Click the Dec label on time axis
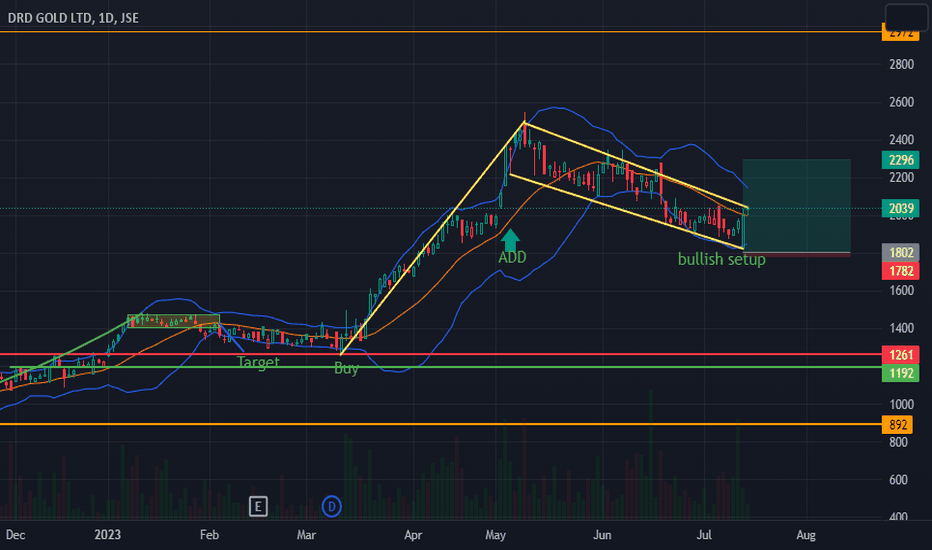The height and width of the screenshot is (550, 932). click(15, 535)
